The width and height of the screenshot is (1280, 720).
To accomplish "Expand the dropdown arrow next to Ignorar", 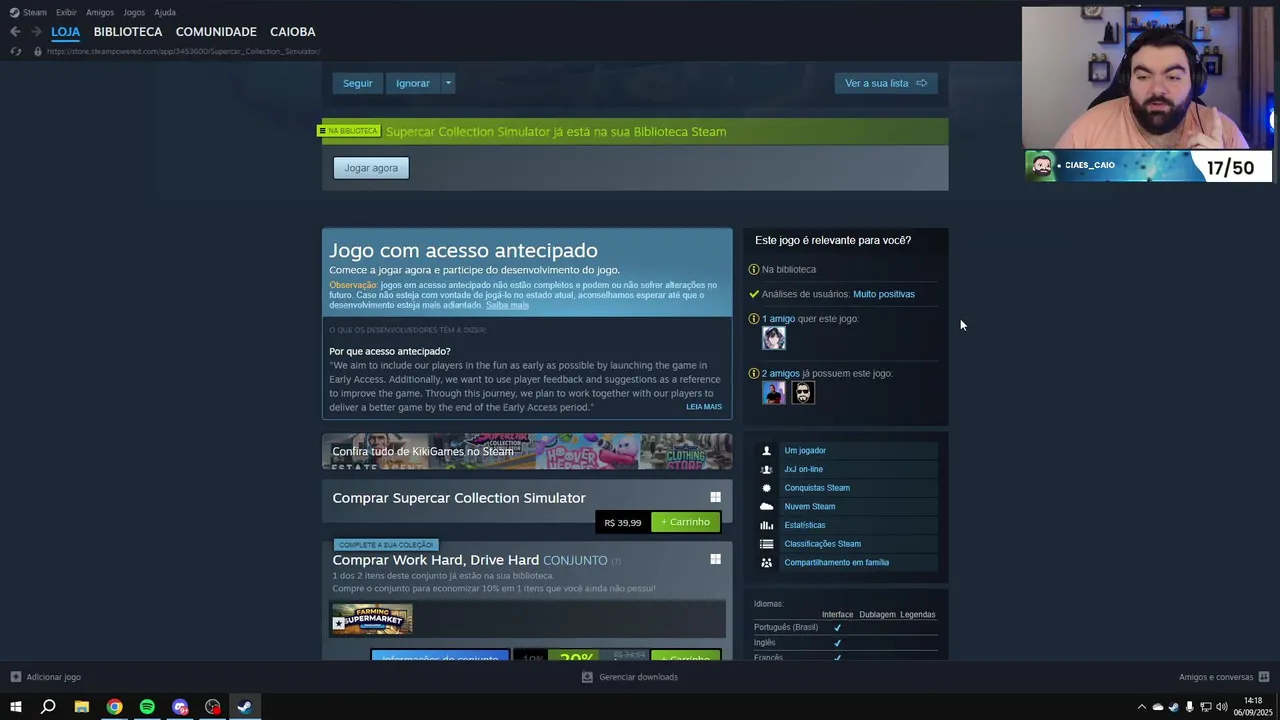I will tap(448, 83).
